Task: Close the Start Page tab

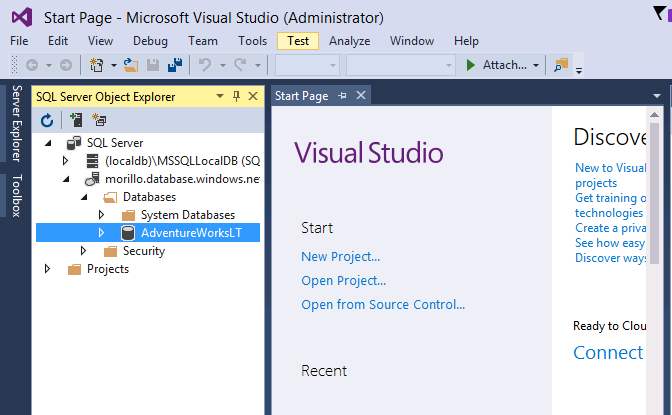Action: pyautogui.click(x=360, y=96)
